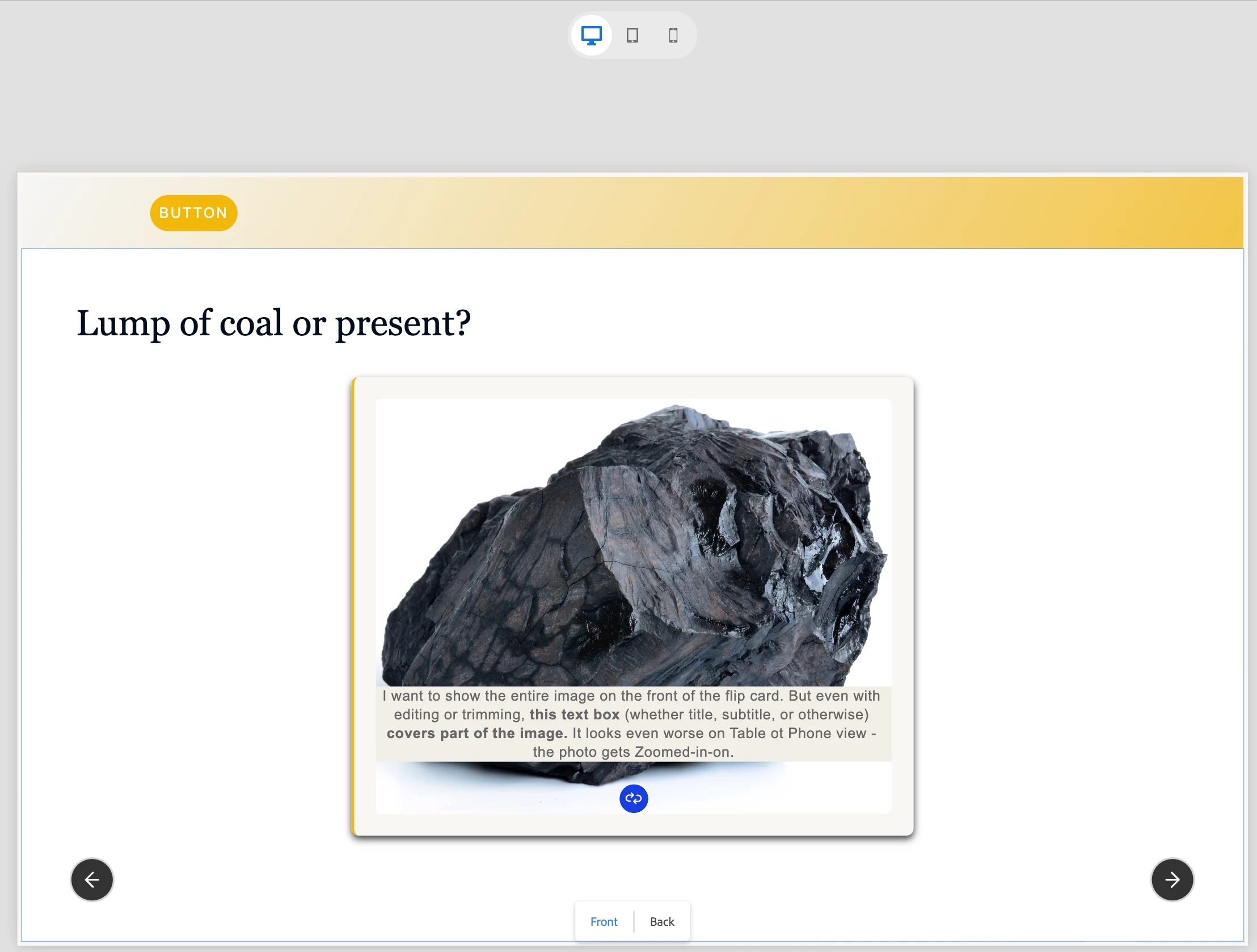Click the bold words 'this text box'

coord(574,714)
